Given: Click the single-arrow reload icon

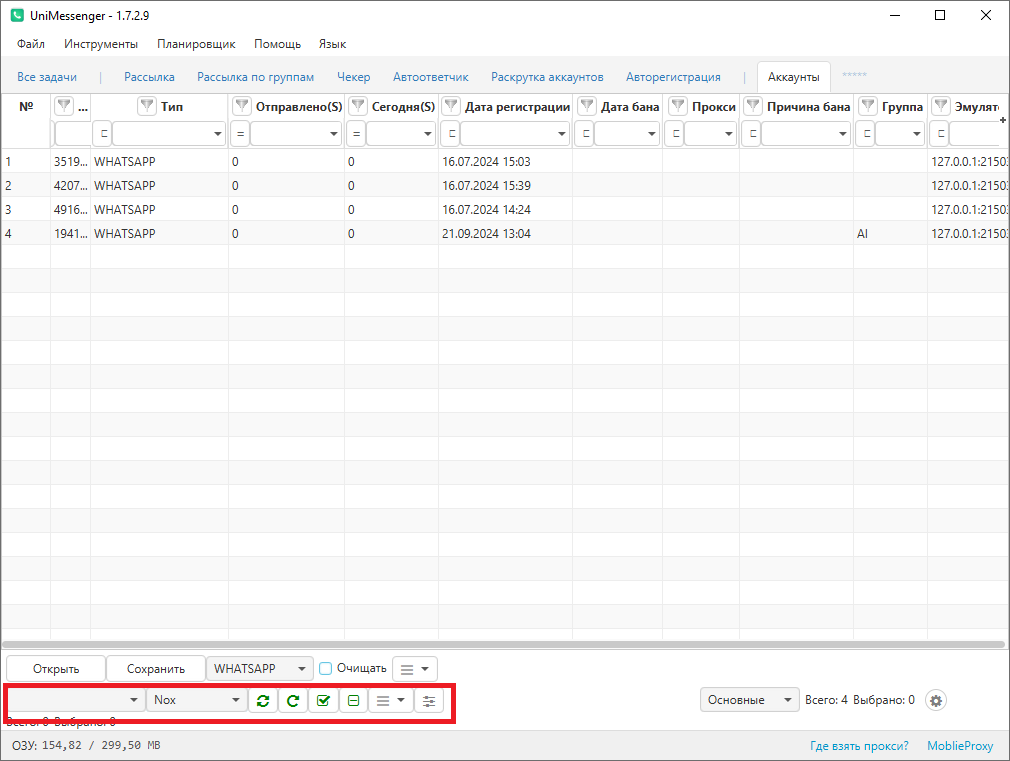Looking at the screenshot, I should click(293, 700).
